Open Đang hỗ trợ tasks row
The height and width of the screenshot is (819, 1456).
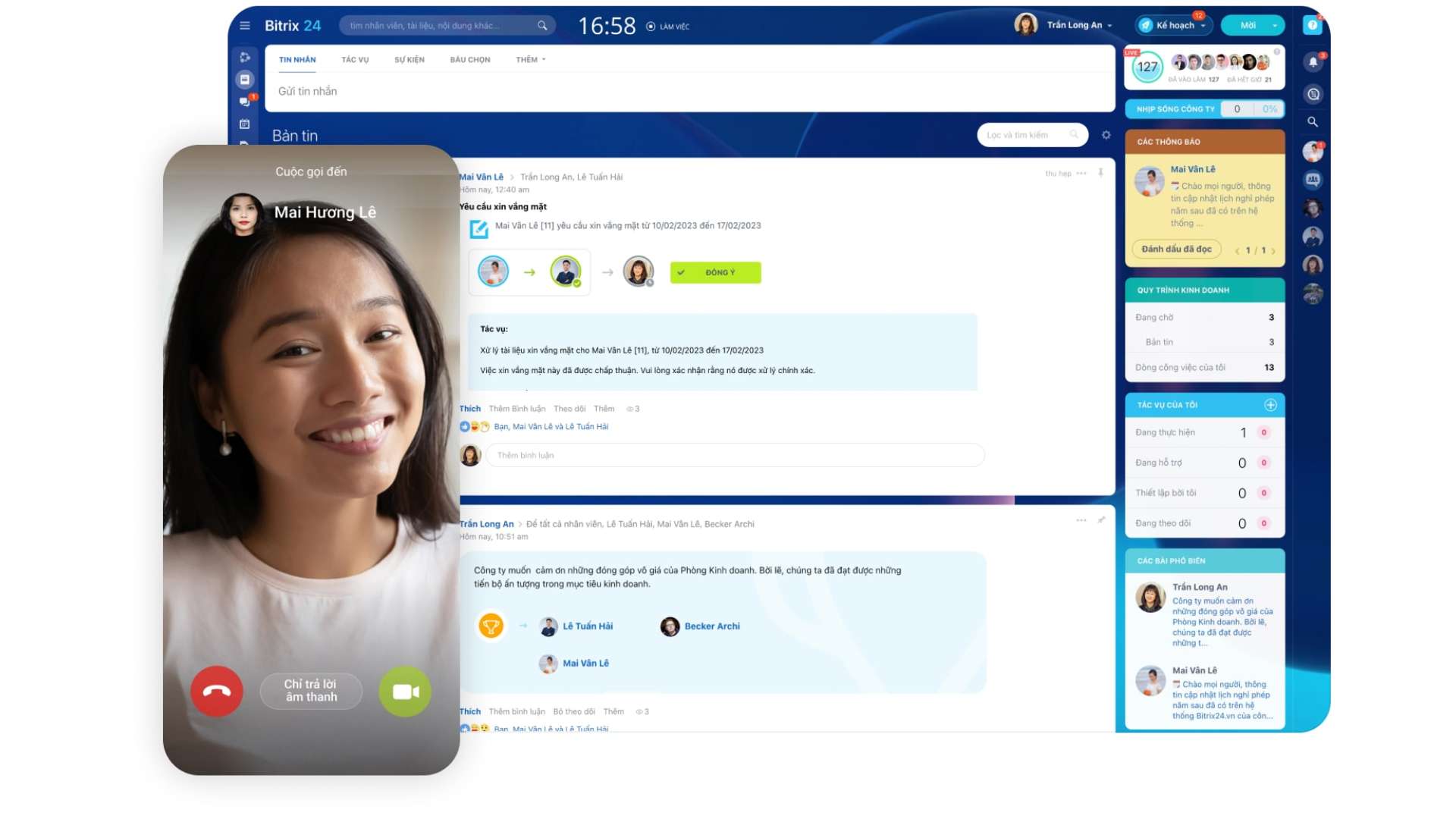[x=1205, y=463]
